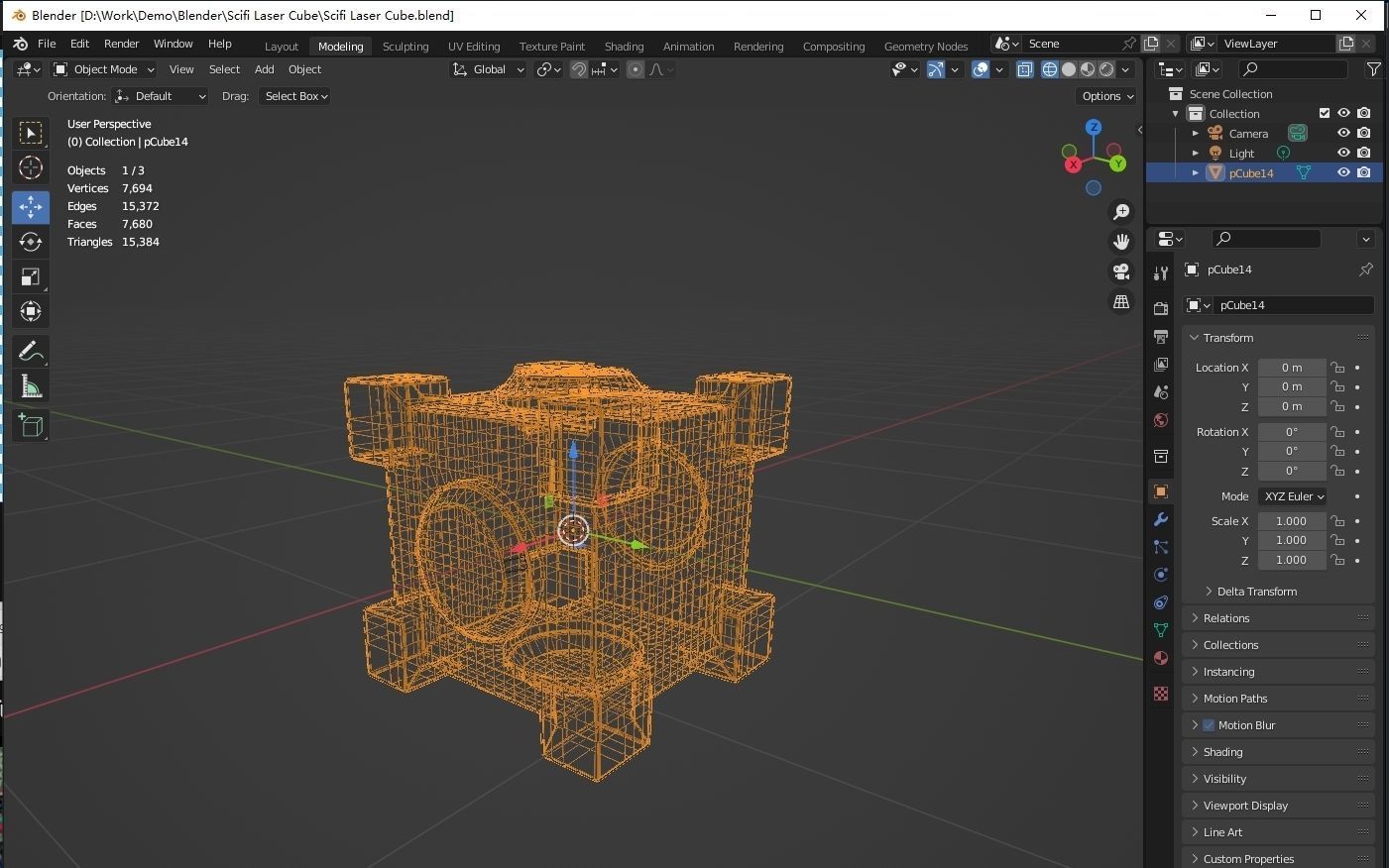Click the viewport pan hand icon
Viewport: 1389px width, 868px height.
tap(1121, 241)
